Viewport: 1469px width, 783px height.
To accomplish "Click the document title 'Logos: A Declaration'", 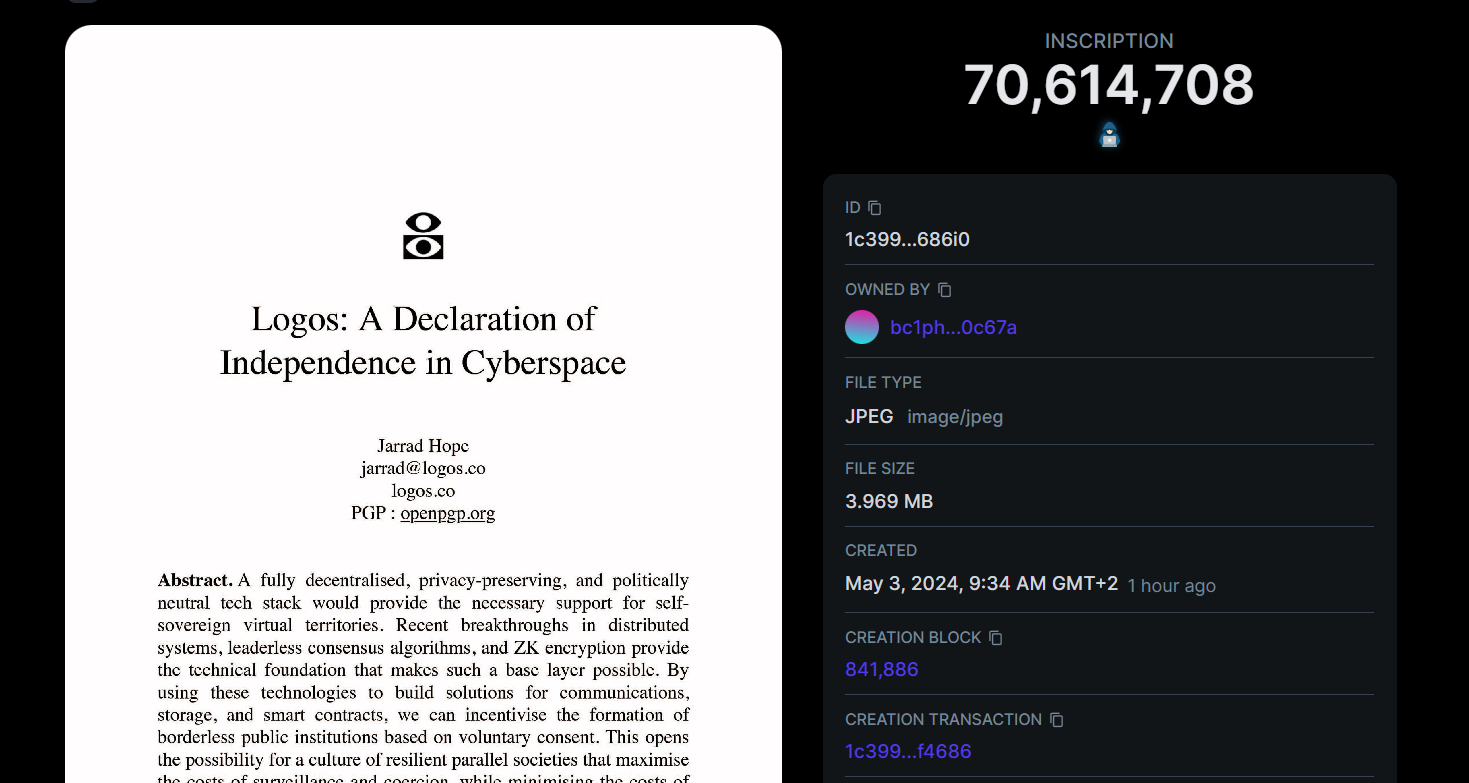I will 423,340.
